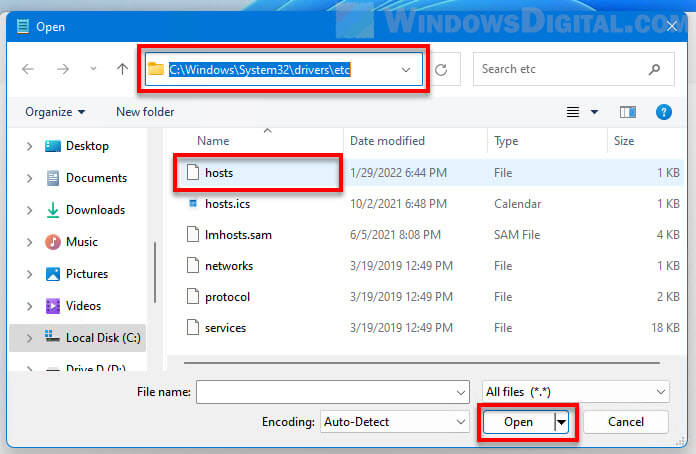
Task: Open the Encoding Auto-Detect dropdown
Action: point(395,422)
